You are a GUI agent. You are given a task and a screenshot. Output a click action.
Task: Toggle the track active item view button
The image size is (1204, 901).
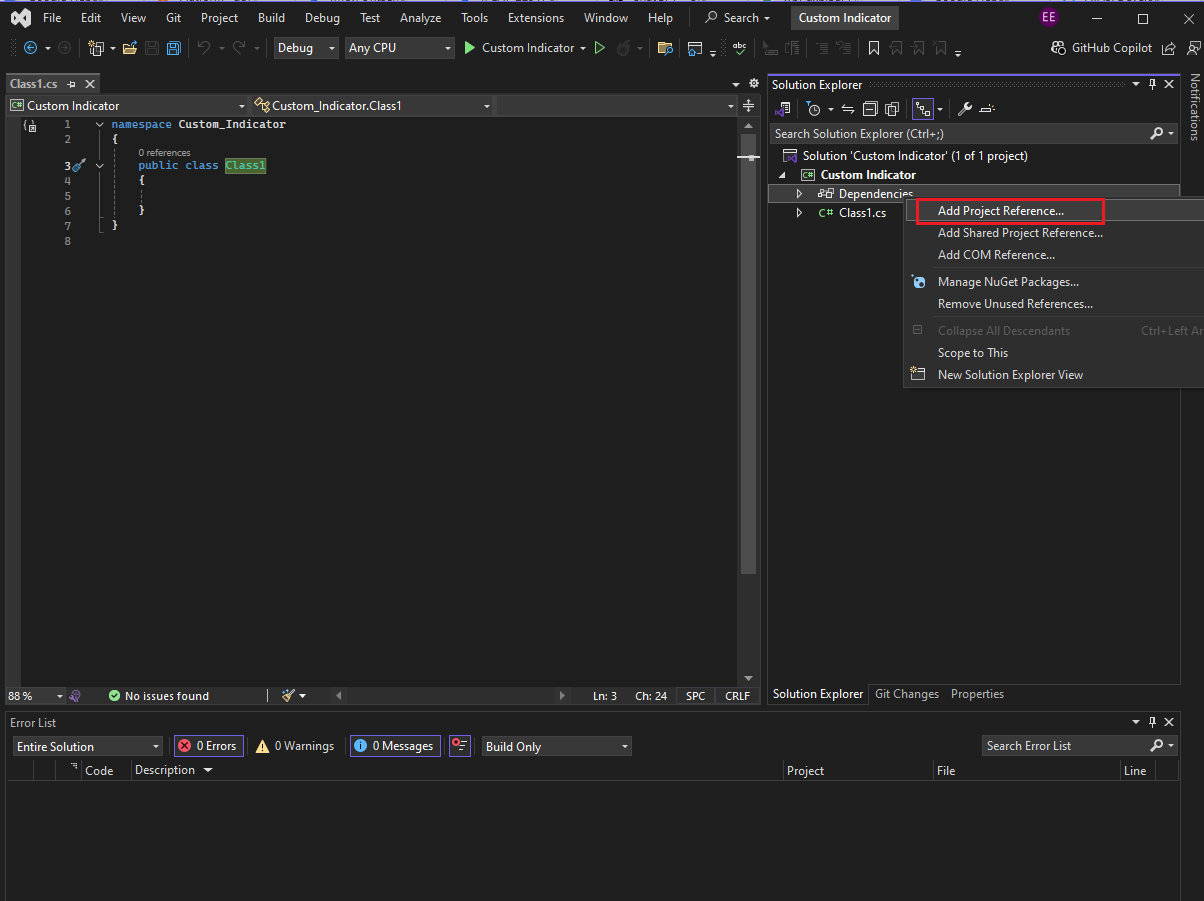[x=922, y=109]
